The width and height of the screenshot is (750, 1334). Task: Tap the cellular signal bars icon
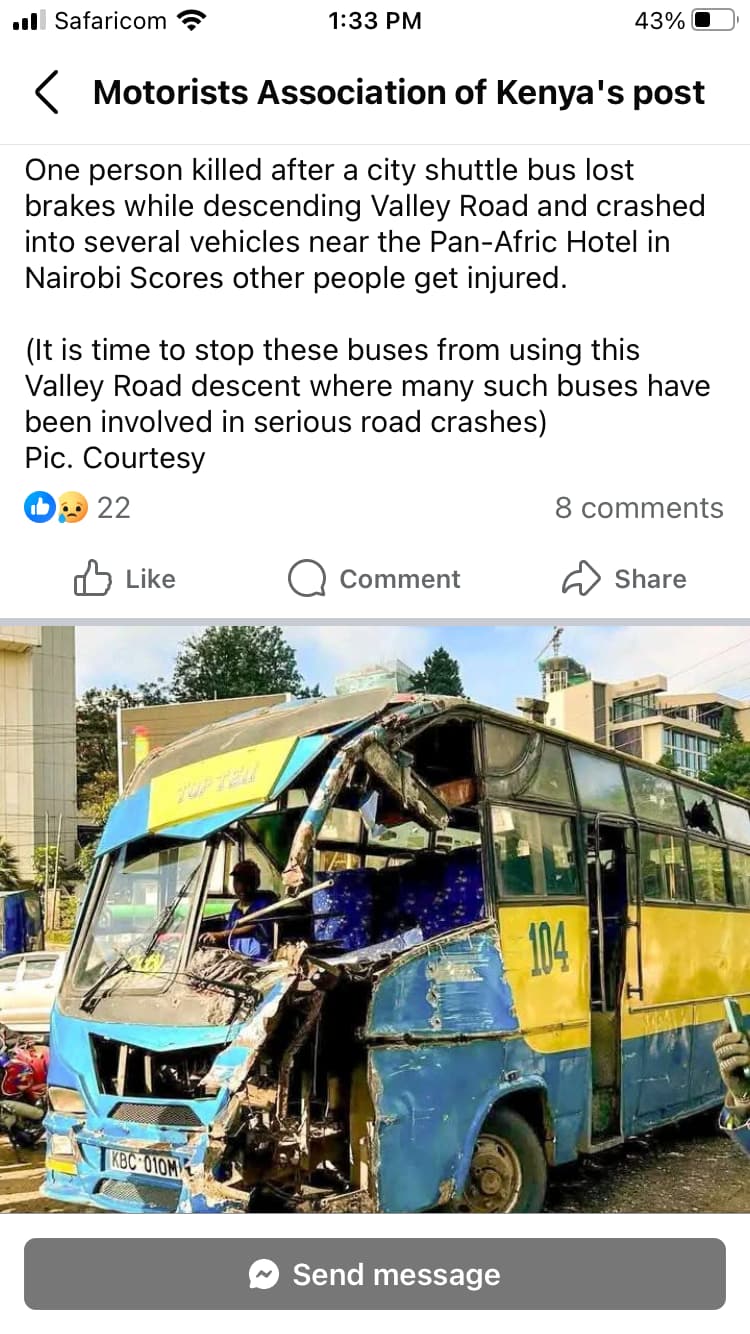[x=29, y=20]
